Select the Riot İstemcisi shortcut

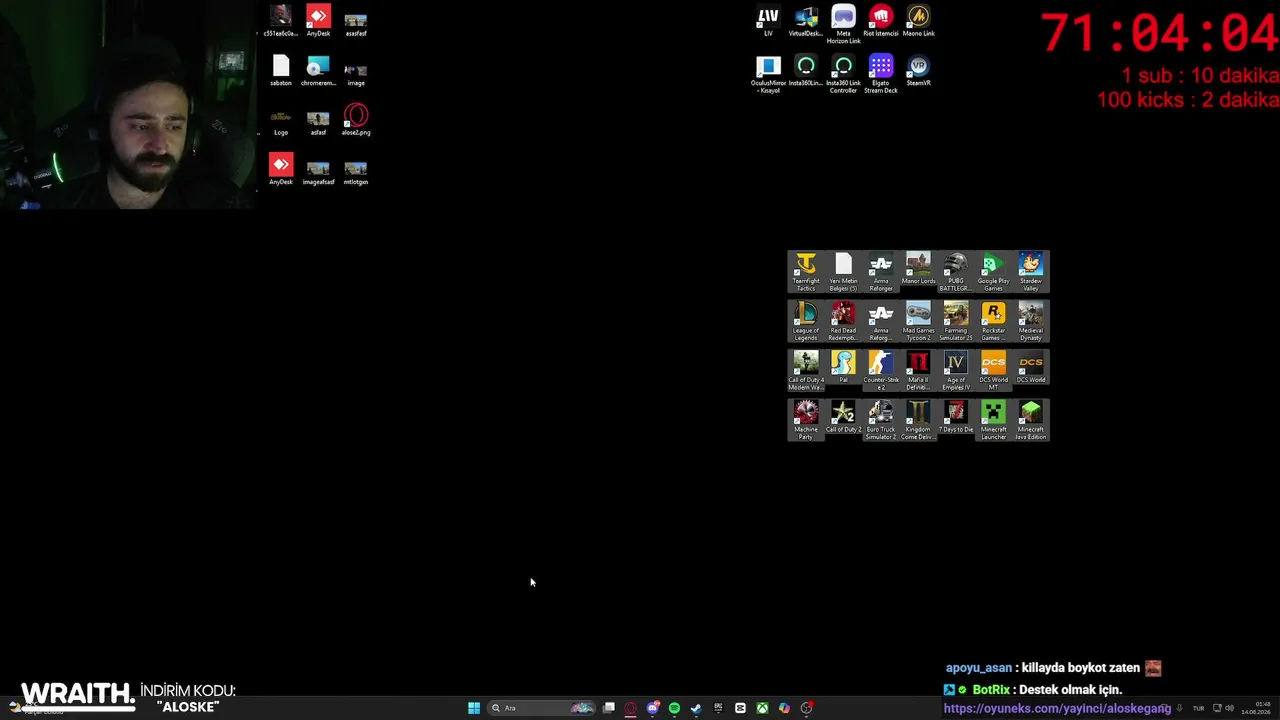[881, 21]
